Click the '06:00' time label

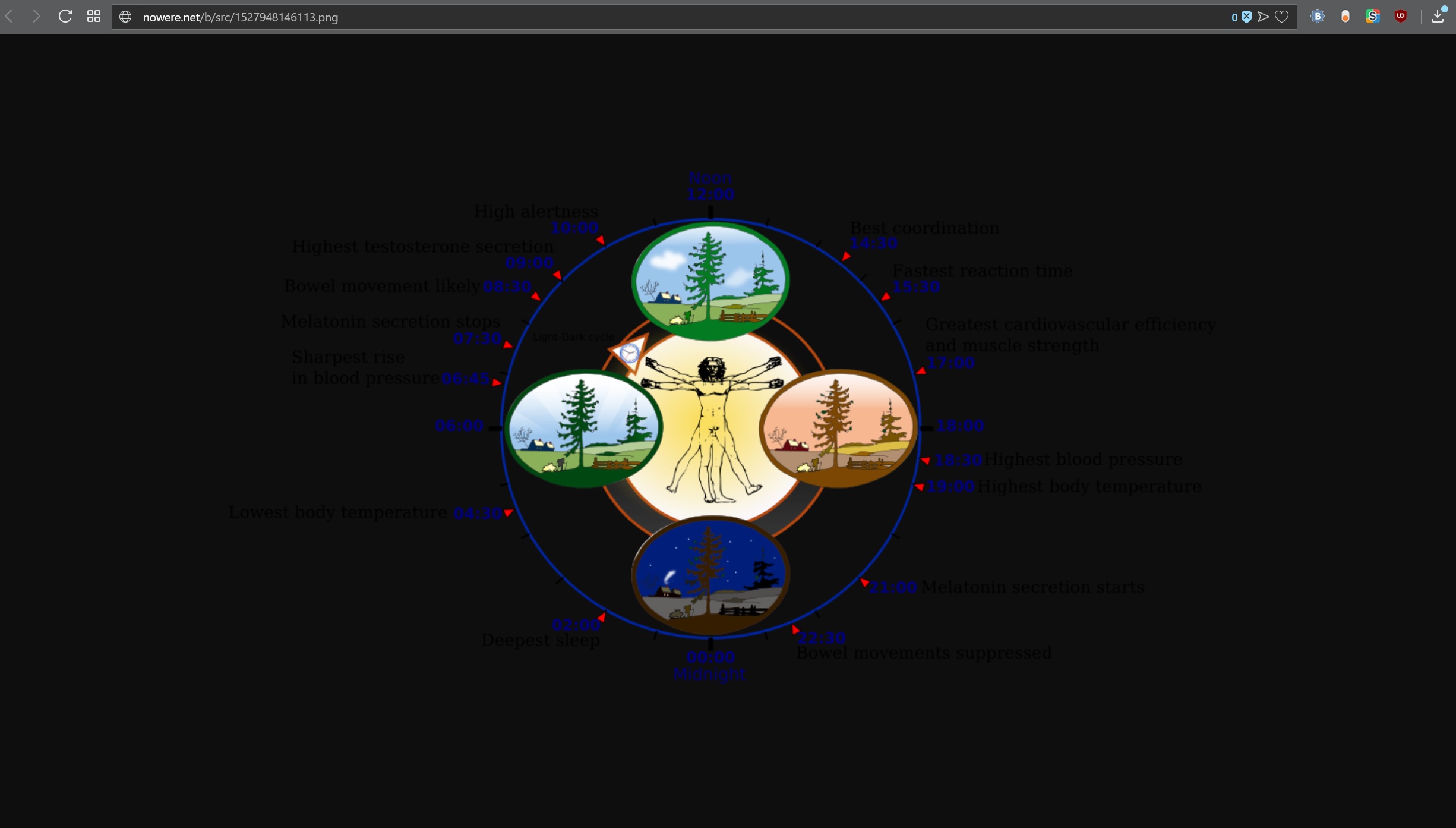(x=459, y=426)
